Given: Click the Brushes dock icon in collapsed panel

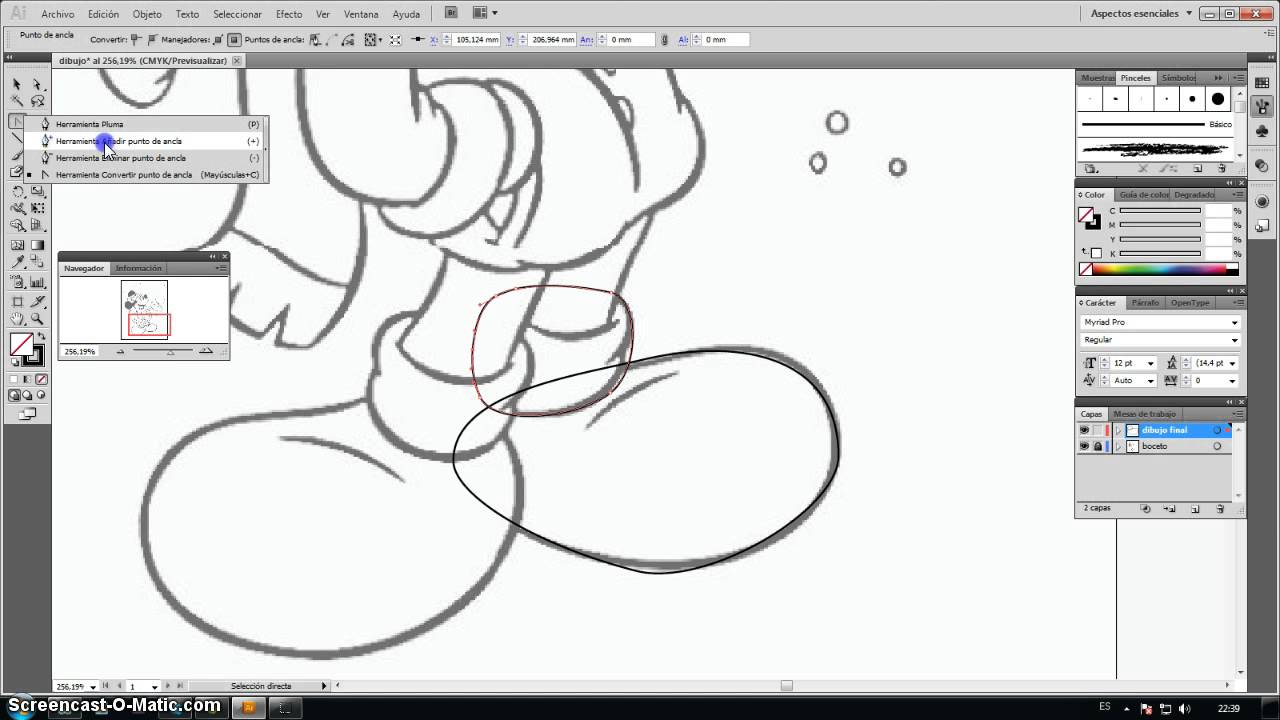Looking at the screenshot, I should (x=1262, y=107).
